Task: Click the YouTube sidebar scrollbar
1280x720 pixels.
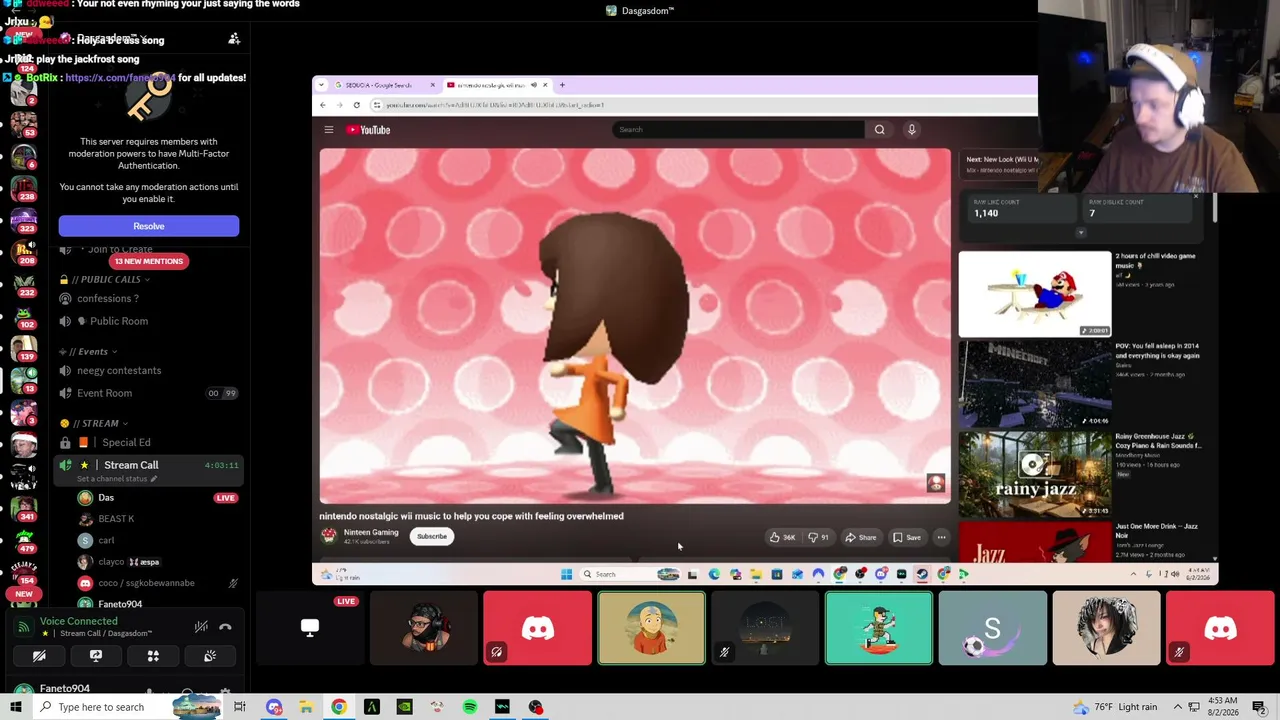Action: click(1215, 208)
